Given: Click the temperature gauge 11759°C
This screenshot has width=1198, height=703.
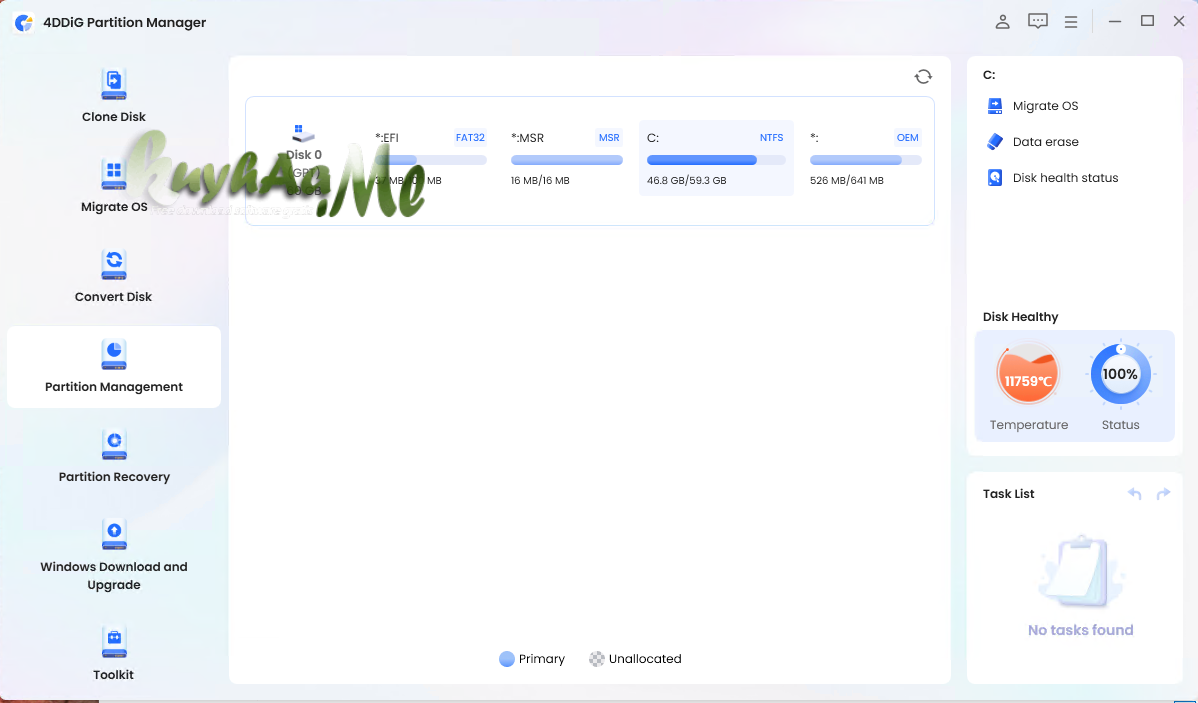Looking at the screenshot, I should point(1028,375).
